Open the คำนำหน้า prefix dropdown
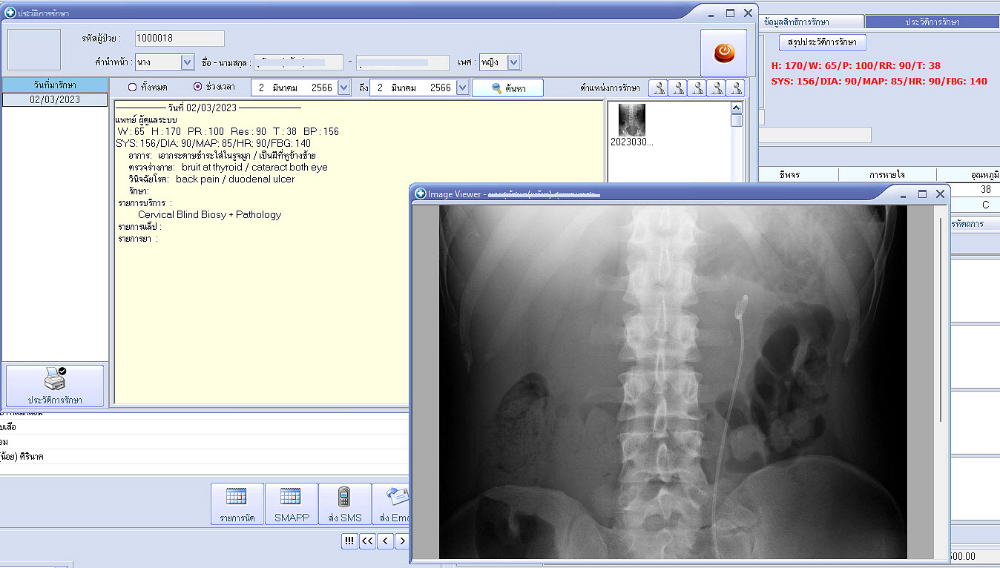Viewport: 1000px width, 568px height. pyautogui.click(x=188, y=62)
